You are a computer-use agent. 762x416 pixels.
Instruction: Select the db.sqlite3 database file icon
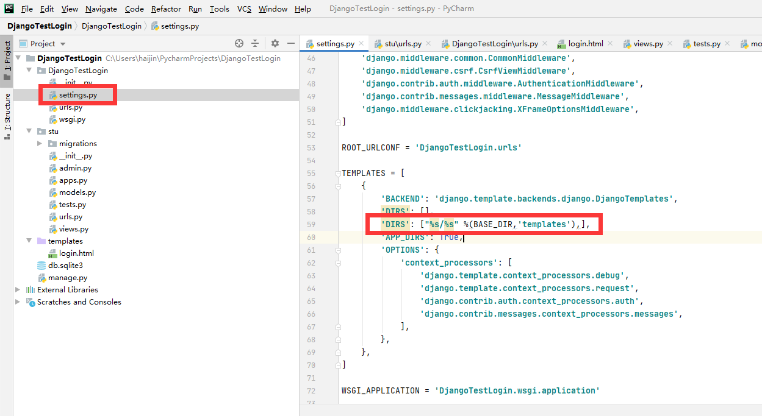click(x=42, y=265)
